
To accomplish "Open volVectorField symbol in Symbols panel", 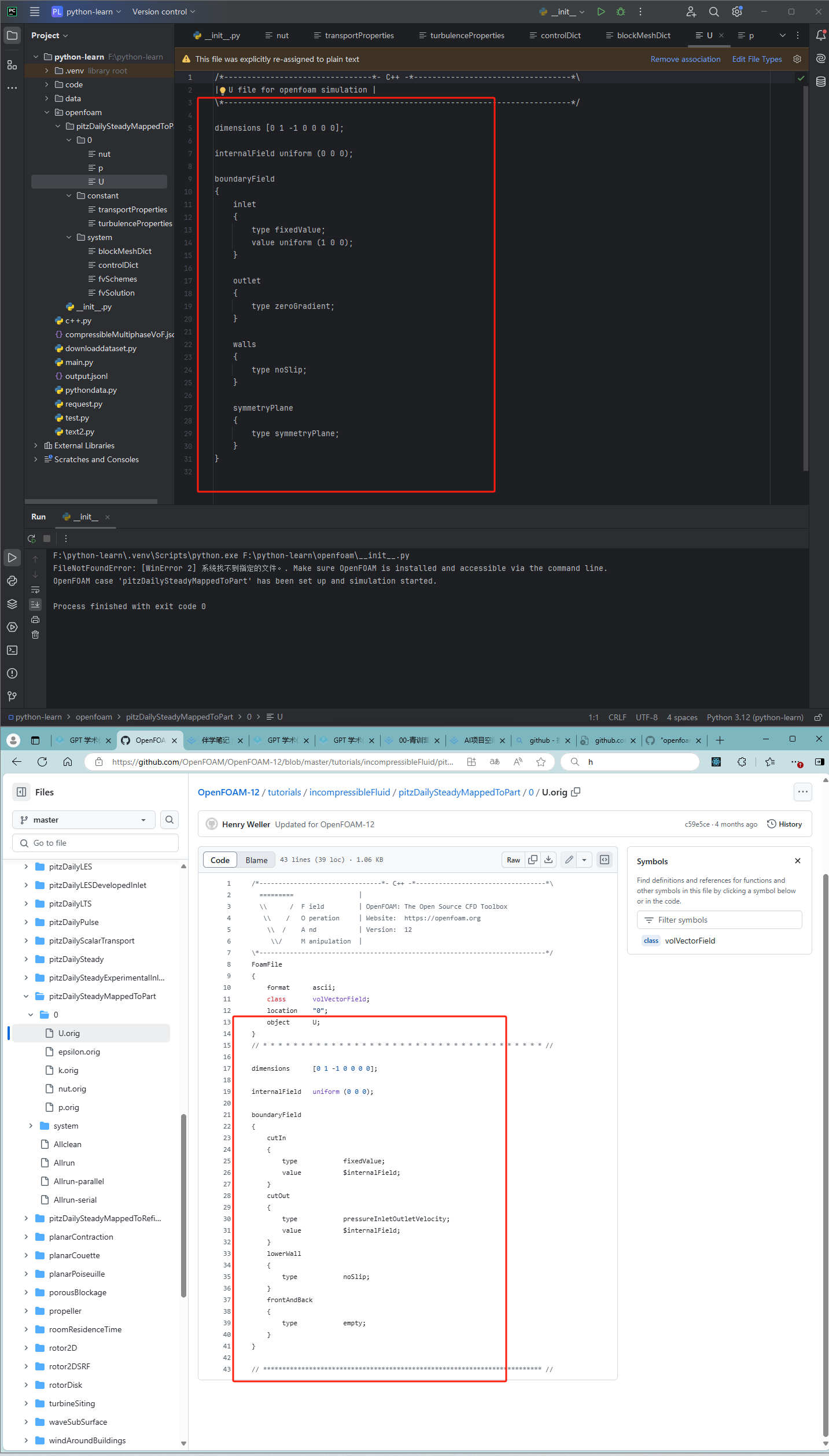I will click(x=690, y=941).
